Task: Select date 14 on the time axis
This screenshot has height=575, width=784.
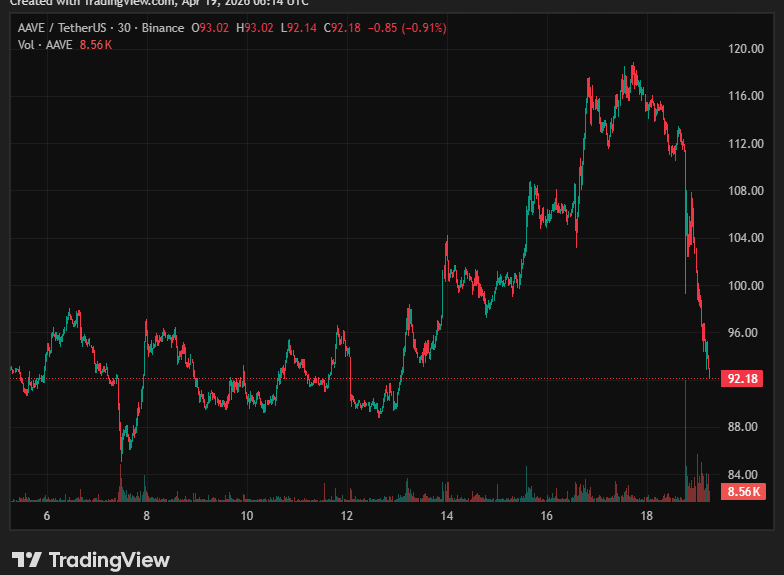Action: coord(447,516)
